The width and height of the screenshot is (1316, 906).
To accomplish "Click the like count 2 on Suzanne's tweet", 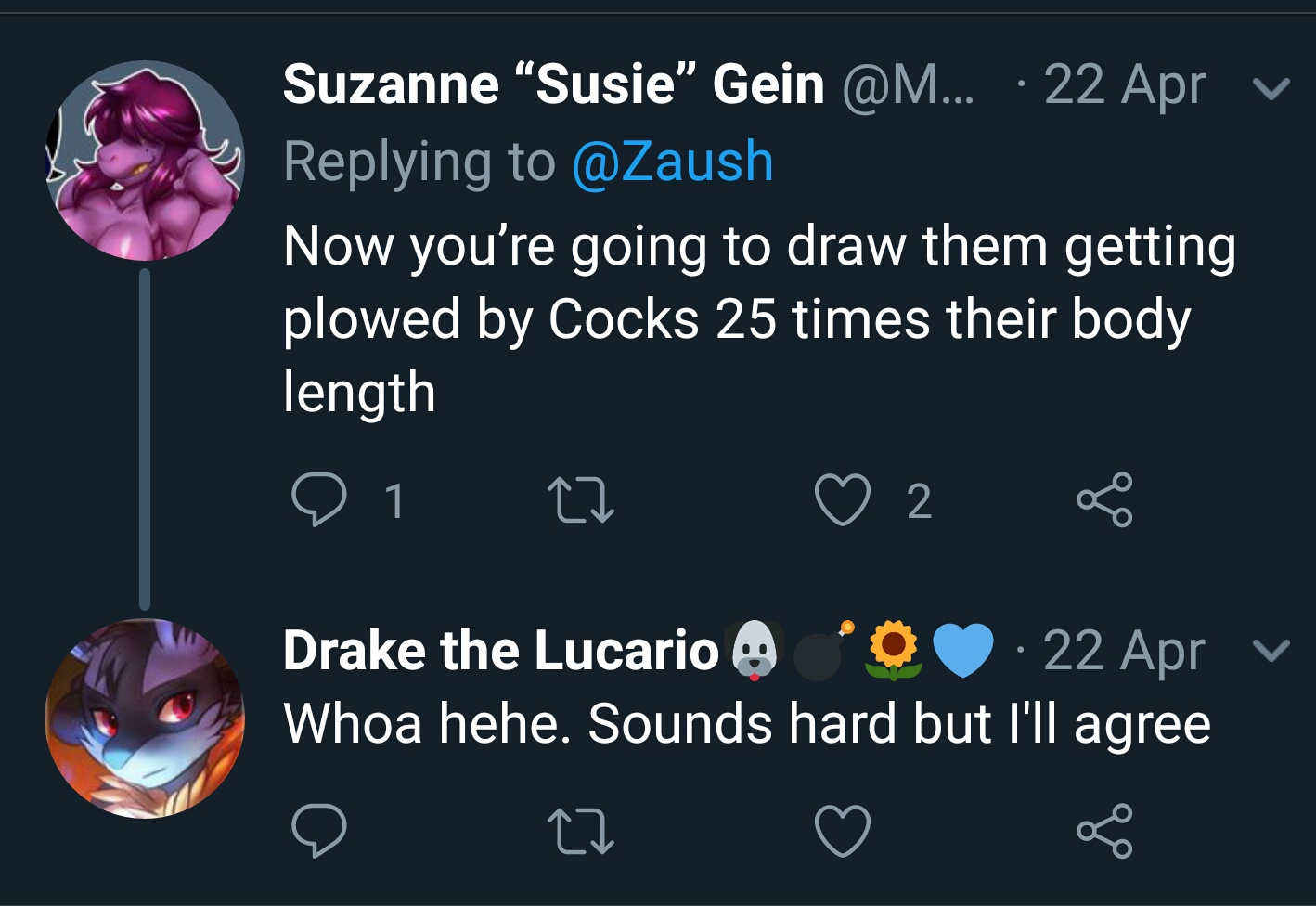I will pyautogui.click(x=919, y=501).
